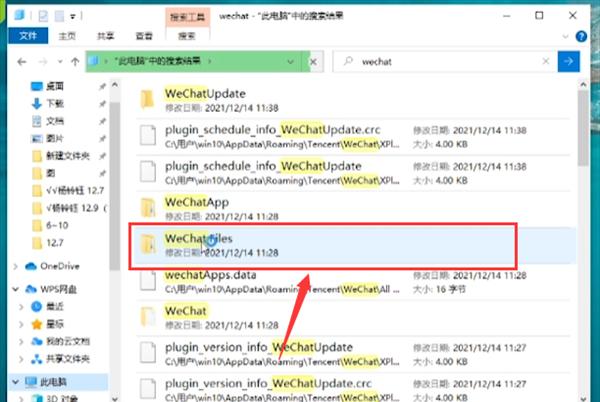Clear the wechat search text
The height and width of the screenshot is (402, 600).
tap(546, 61)
